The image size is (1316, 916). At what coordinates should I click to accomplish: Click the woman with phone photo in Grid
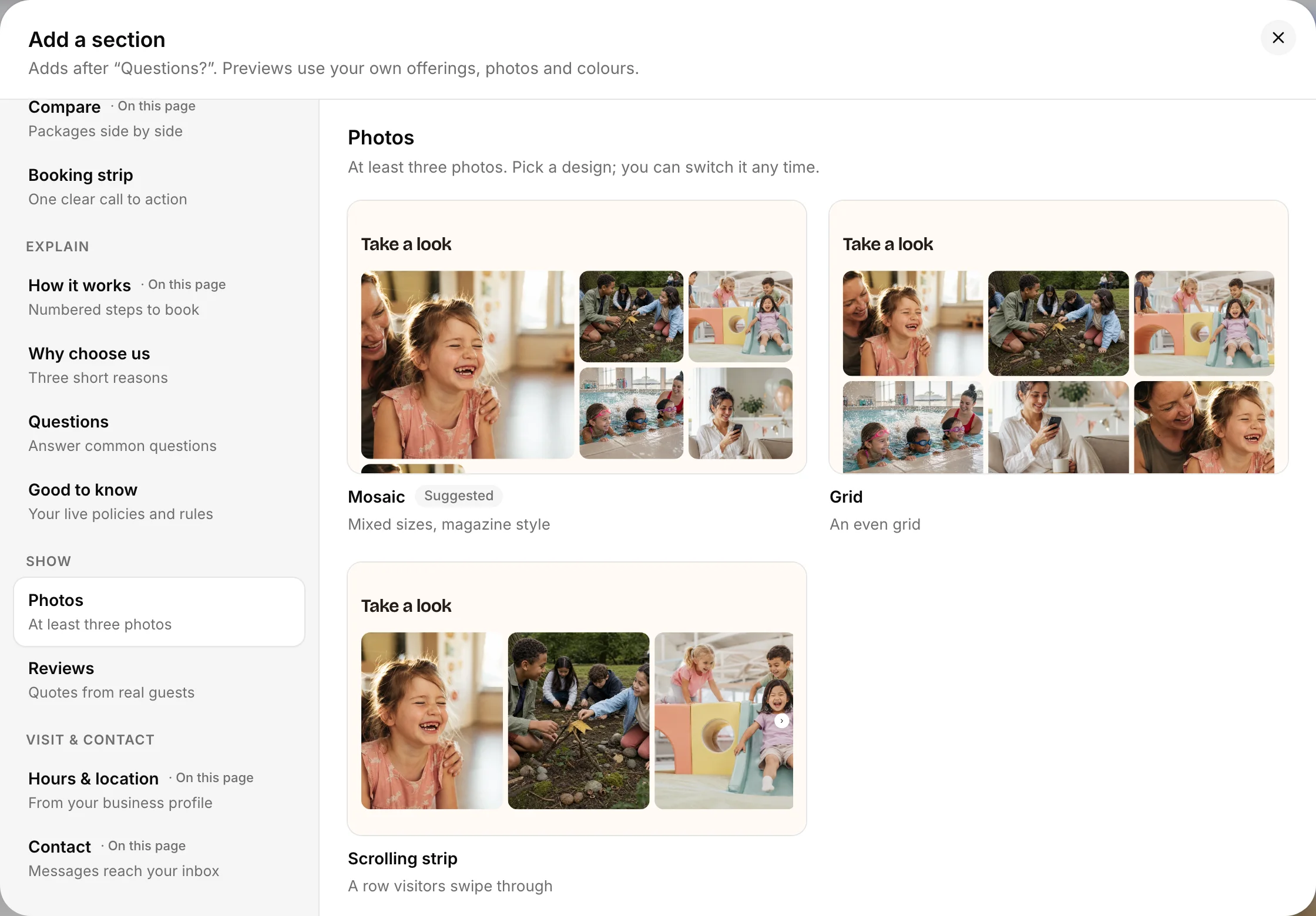click(x=1058, y=427)
